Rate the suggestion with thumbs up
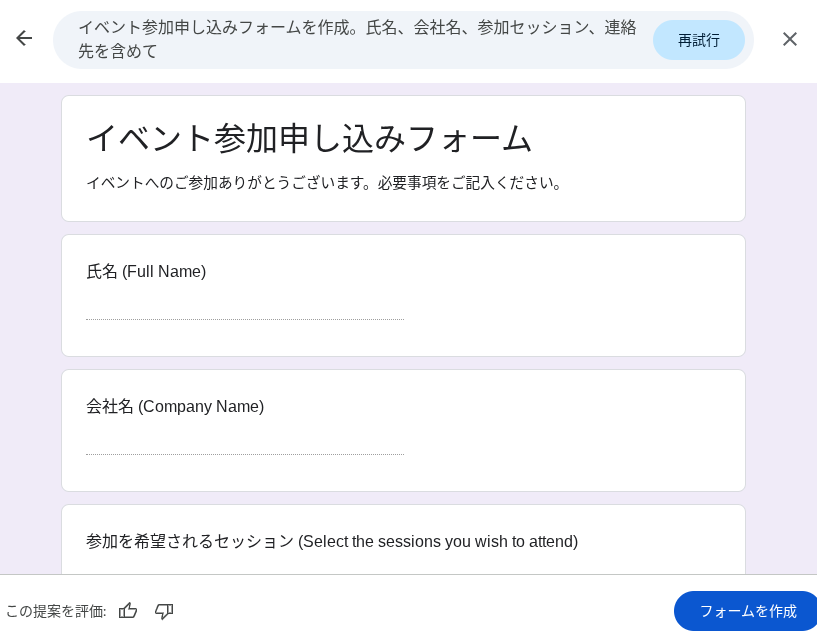 coord(128,611)
